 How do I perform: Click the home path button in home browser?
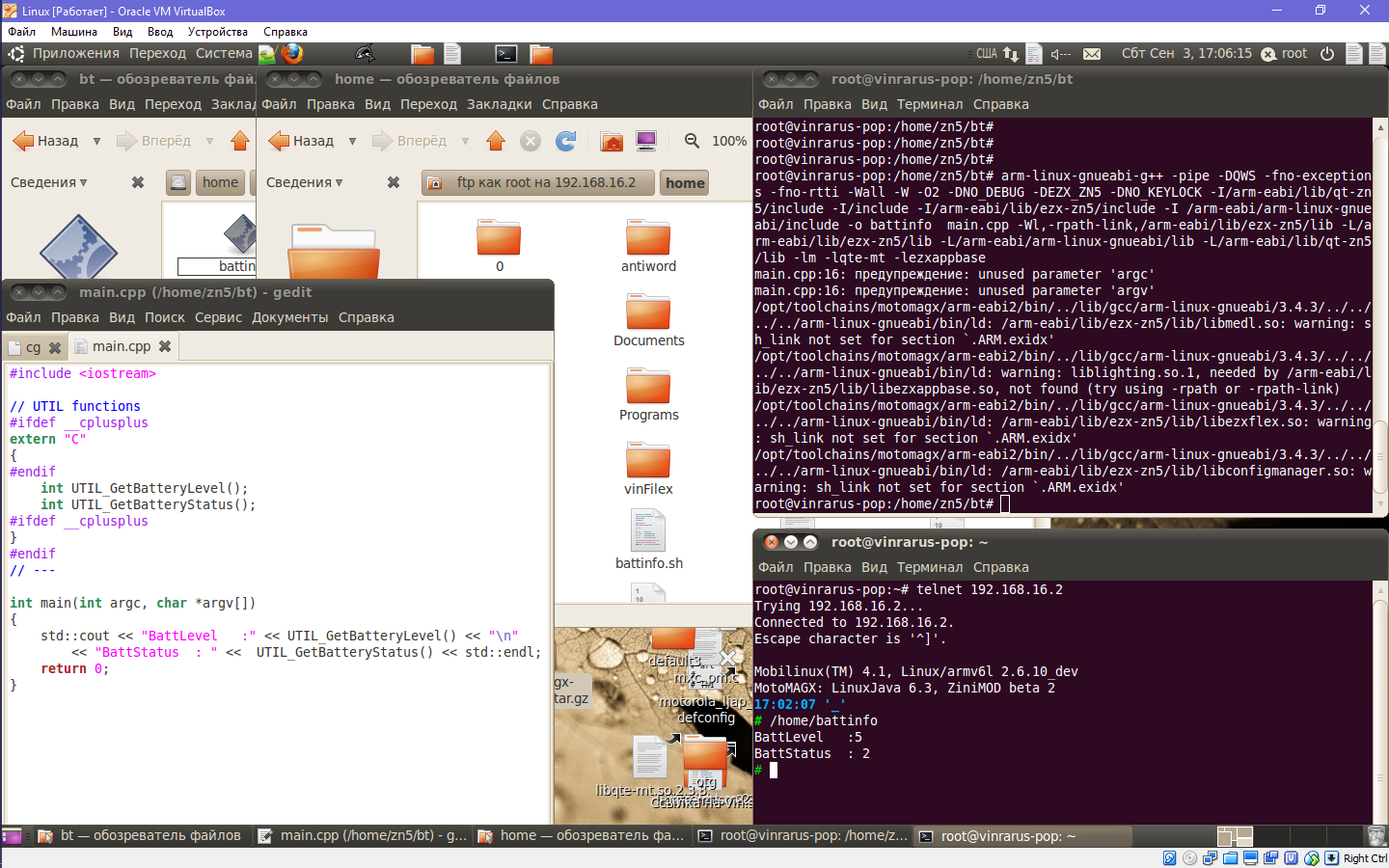click(685, 182)
